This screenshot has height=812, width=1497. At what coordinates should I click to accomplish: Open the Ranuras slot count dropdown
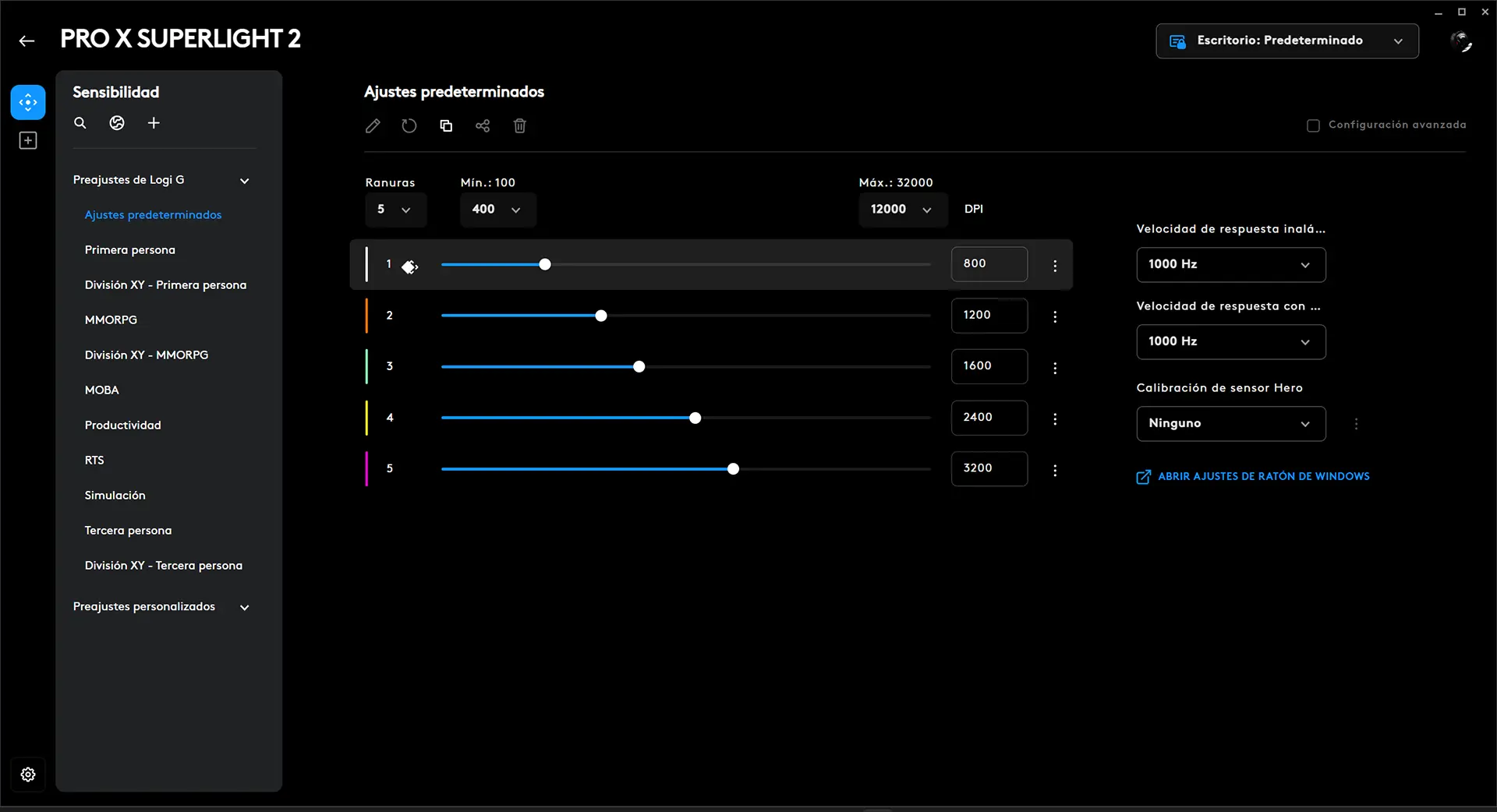click(x=395, y=210)
